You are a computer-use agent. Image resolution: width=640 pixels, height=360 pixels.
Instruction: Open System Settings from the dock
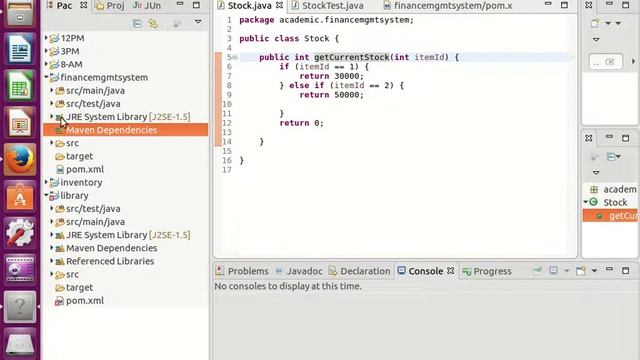[20, 233]
